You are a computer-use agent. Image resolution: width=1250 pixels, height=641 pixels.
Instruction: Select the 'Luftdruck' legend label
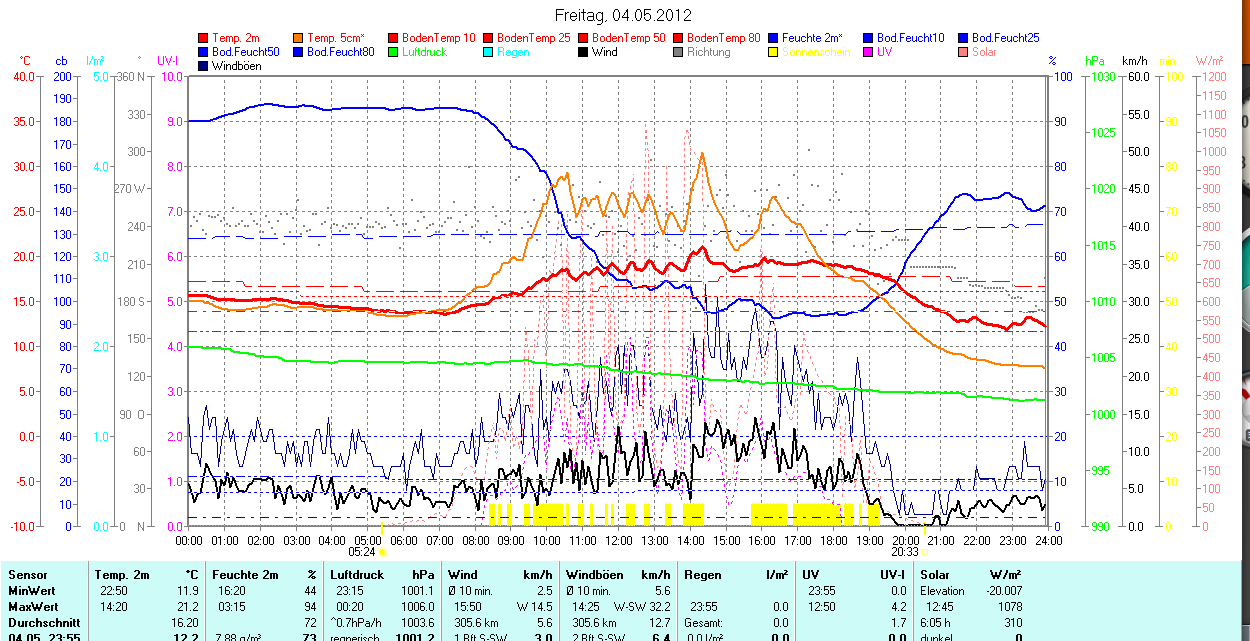(x=425, y=52)
